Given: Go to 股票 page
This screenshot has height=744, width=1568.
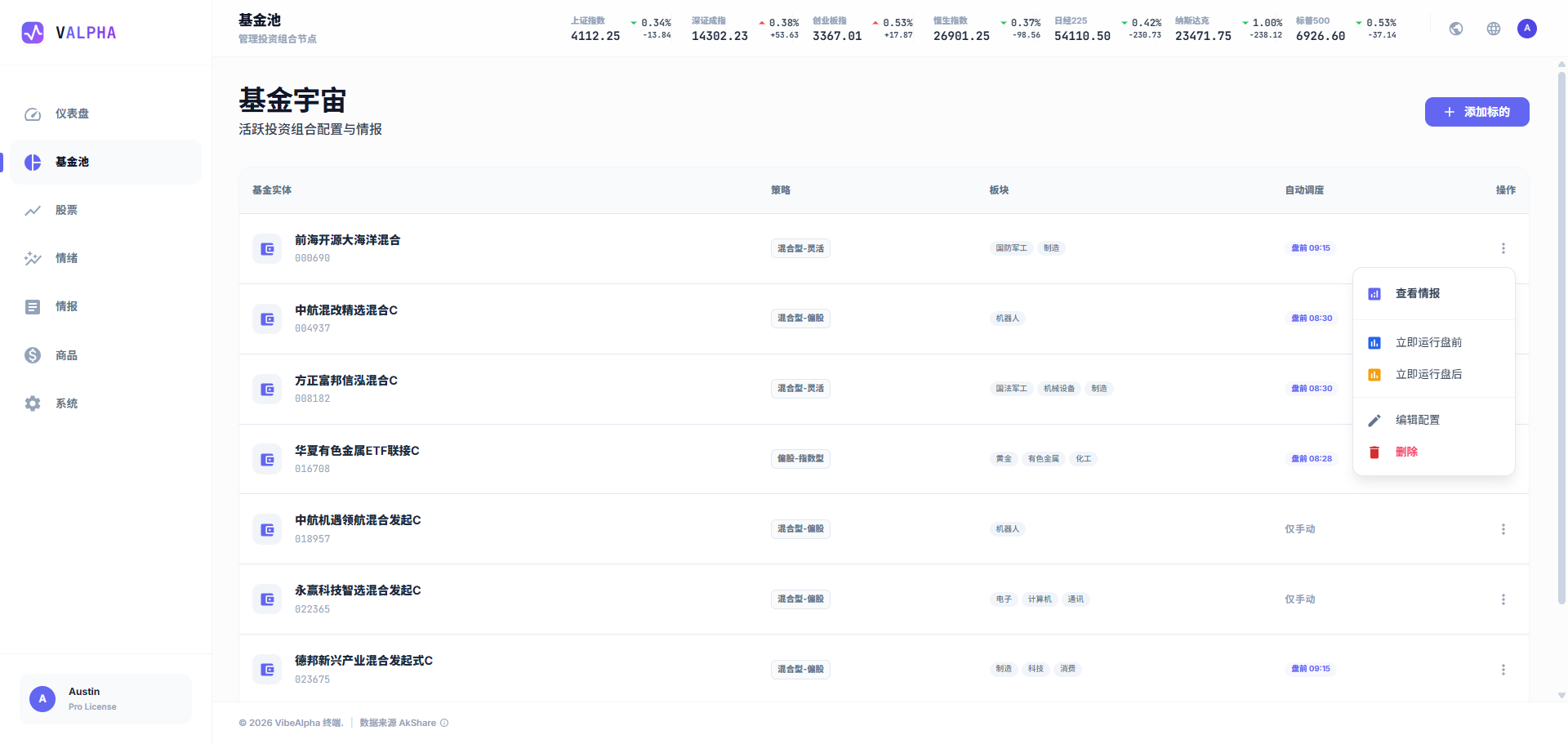Looking at the screenshot, I should (x=106, y=210).
